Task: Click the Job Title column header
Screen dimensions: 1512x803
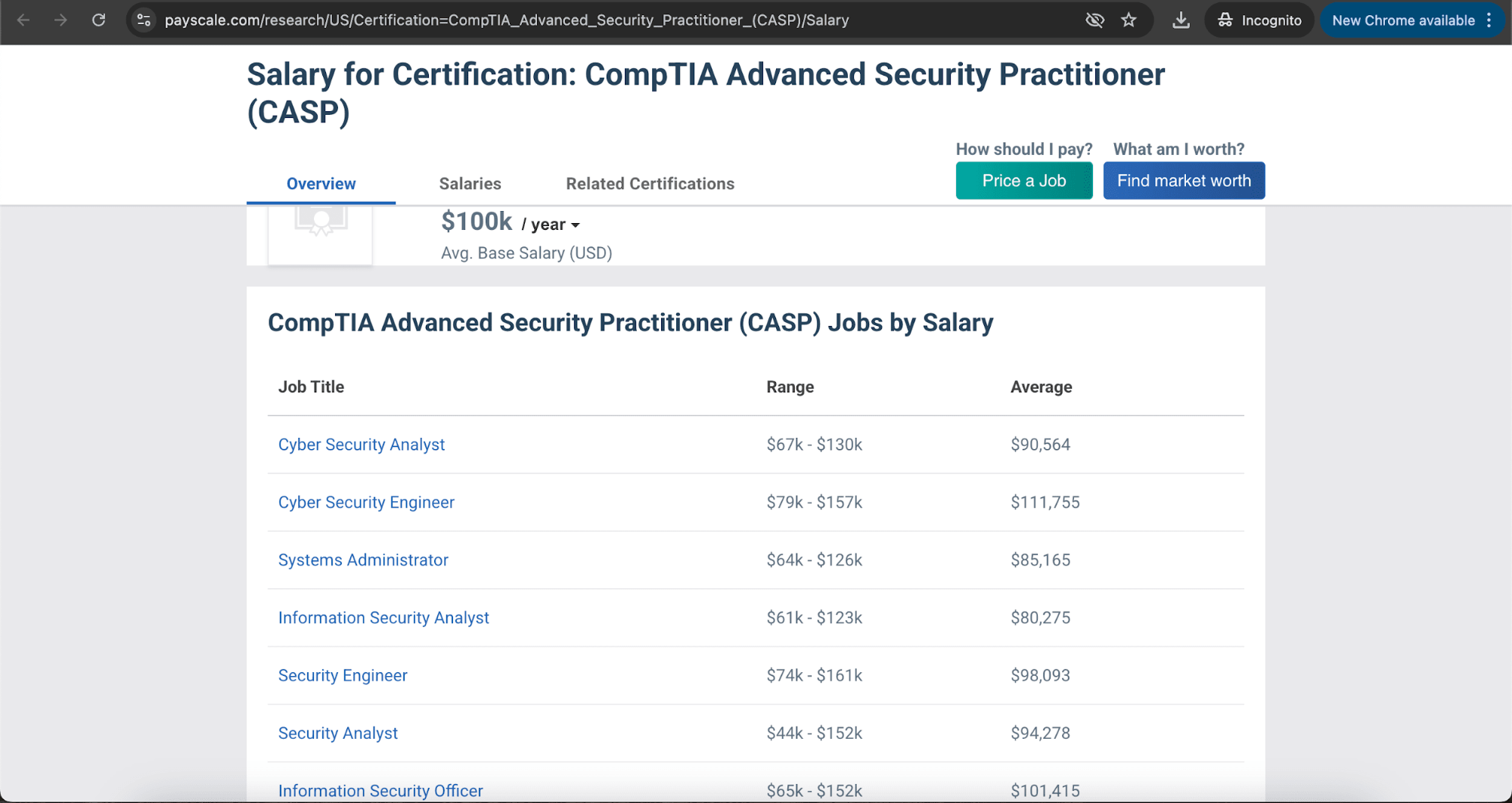Action: click(311, 386)
